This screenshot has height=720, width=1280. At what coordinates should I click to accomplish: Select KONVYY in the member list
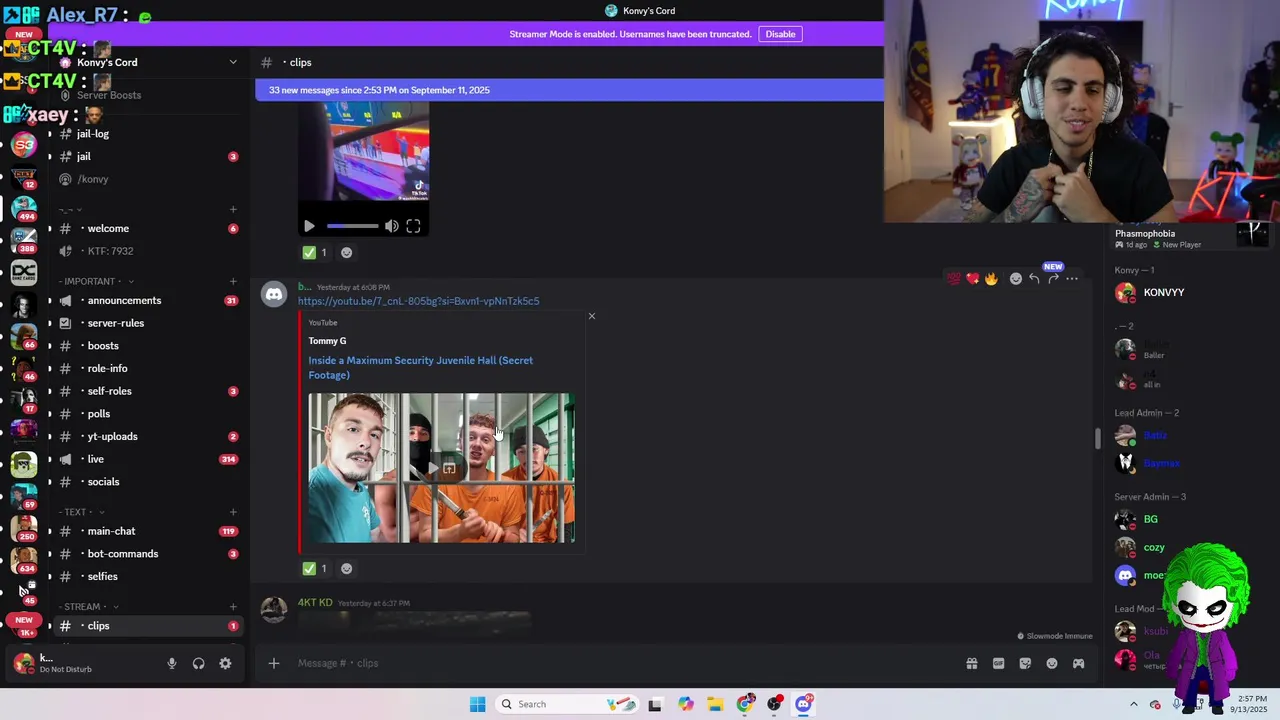coord(1190,293)
